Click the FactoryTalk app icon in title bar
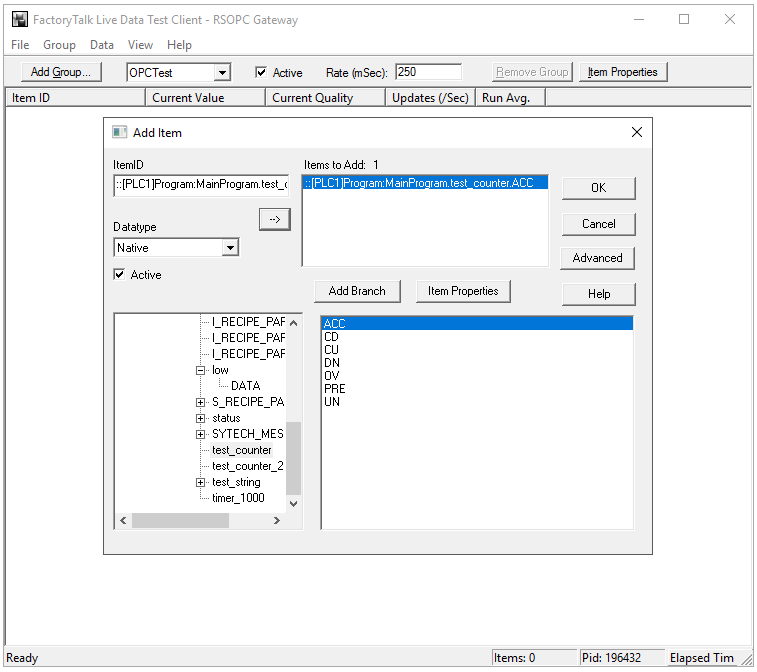Viewport: 757px width, 672px height. (20, 20)
